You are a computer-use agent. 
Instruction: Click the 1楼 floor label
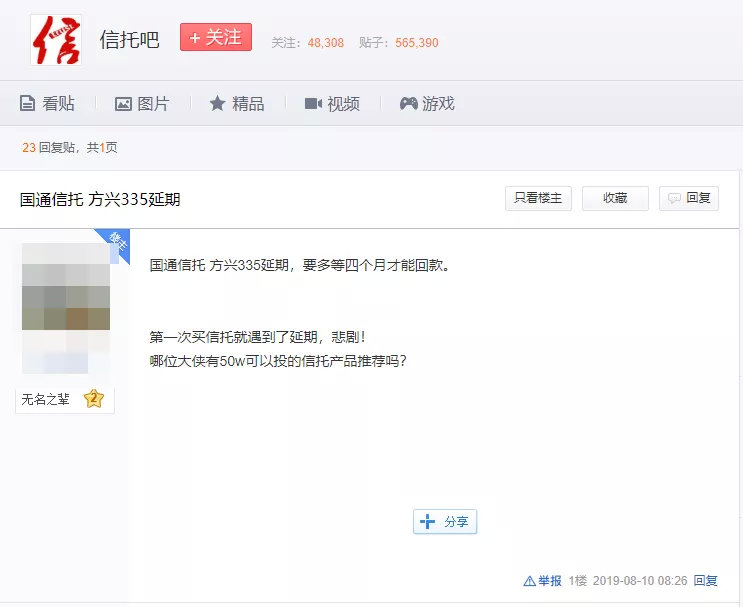point(578,581)
